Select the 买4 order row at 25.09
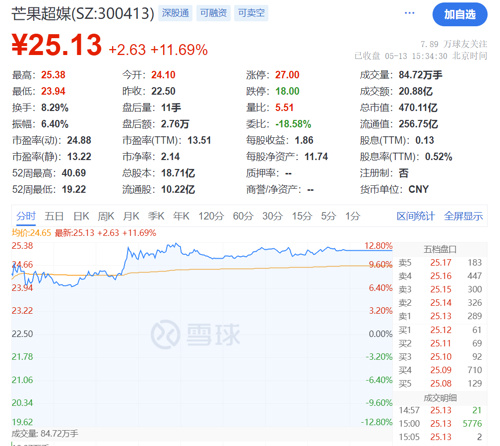The image size is (500, 446). (x=440, y=370)
